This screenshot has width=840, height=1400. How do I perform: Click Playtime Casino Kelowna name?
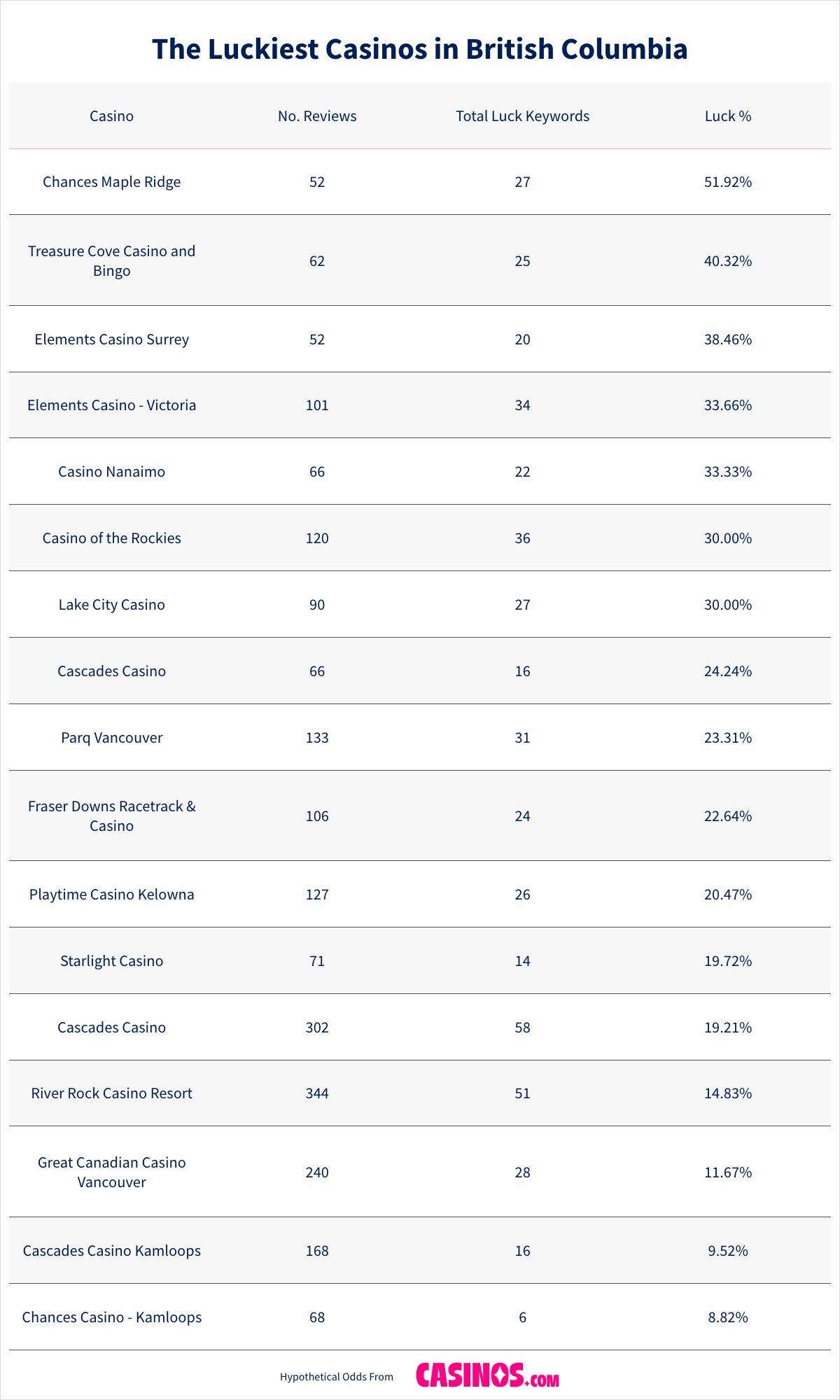(x=111, y=895)
